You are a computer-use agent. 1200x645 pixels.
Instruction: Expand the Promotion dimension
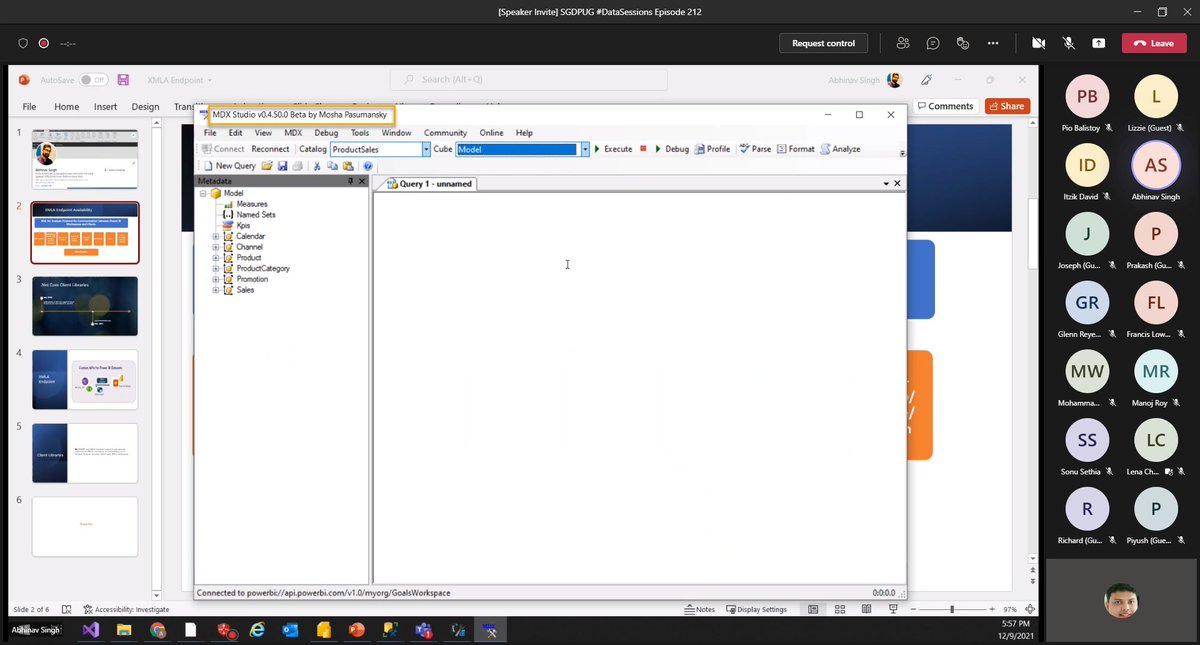215,279
